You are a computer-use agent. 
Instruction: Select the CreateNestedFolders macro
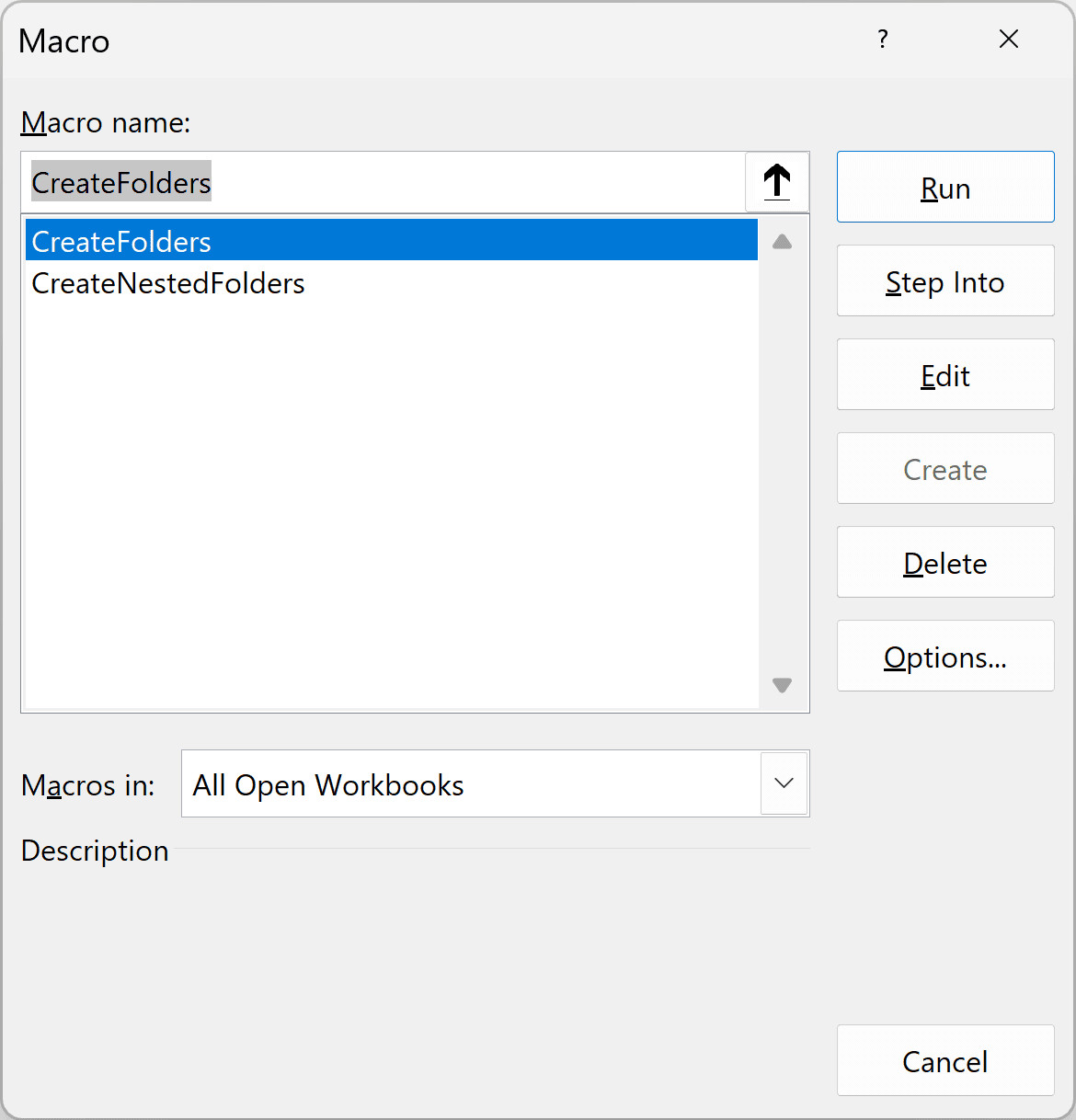(x=167, y=283)
